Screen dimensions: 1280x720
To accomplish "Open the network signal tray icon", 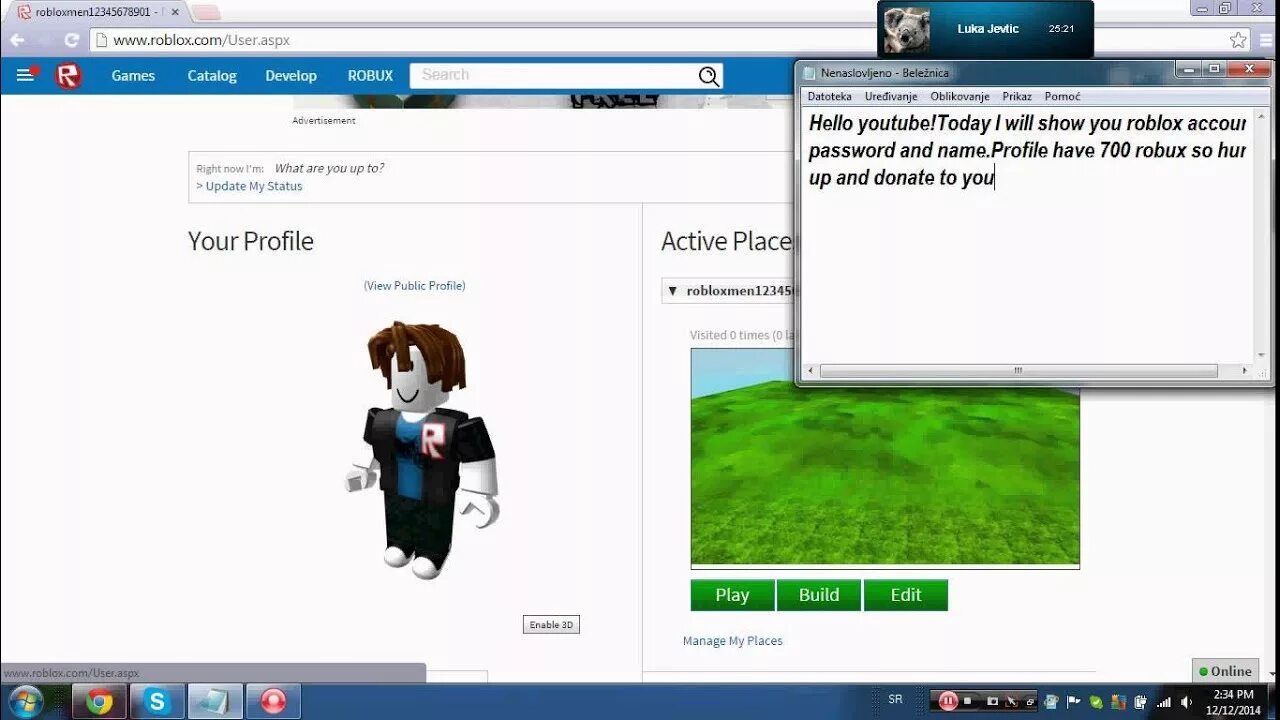I will (1163, 701).
